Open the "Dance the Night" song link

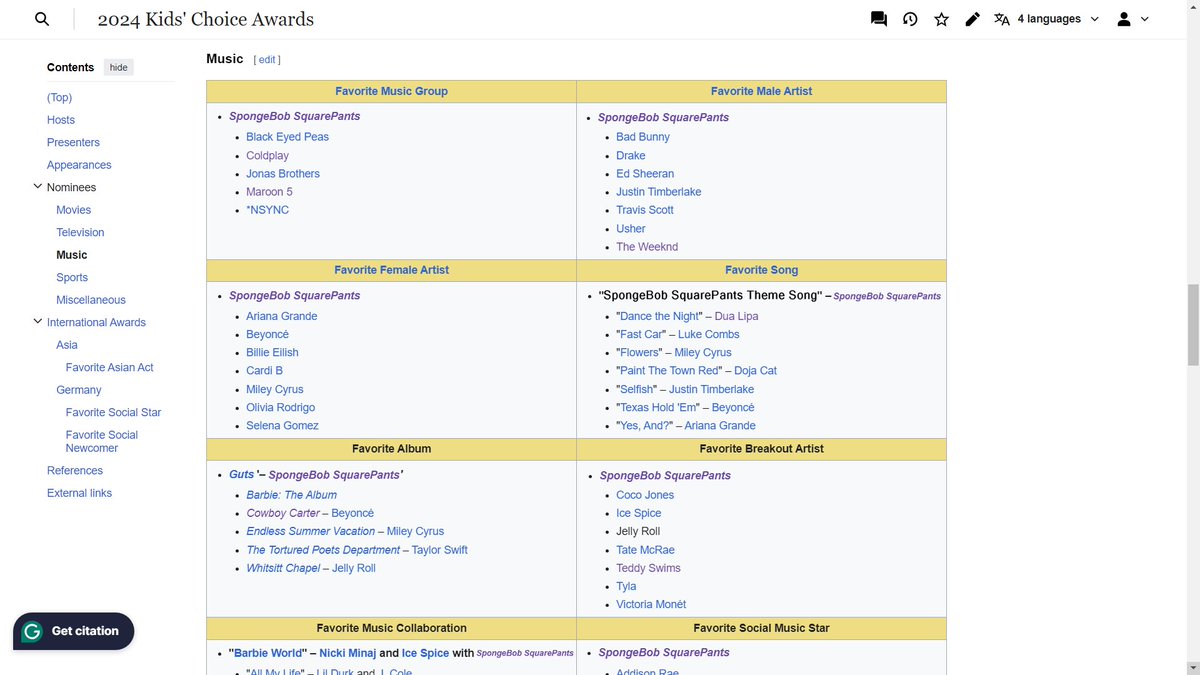coord(658,316)
